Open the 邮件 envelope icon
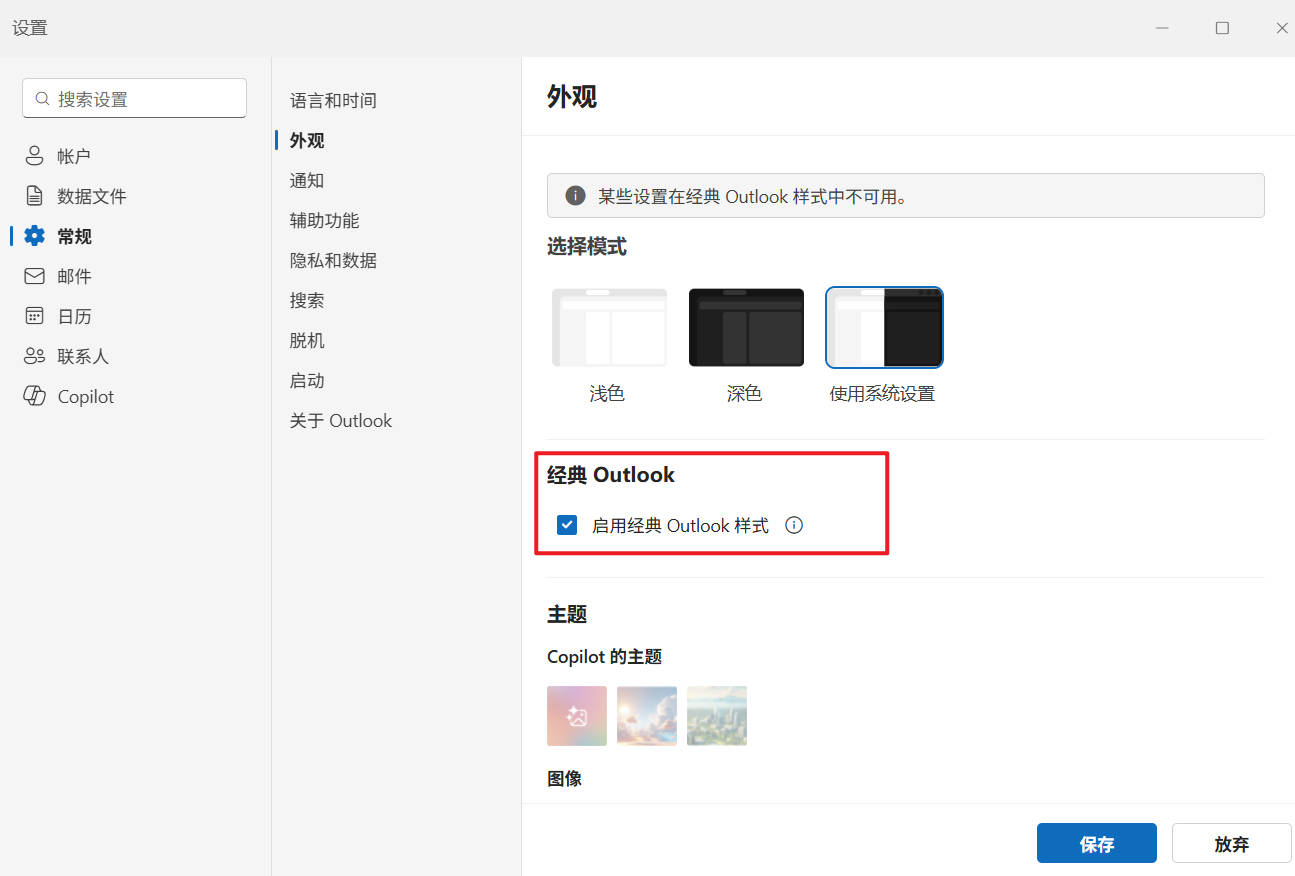Screen dimensions: 1295x876 (x=35, y=276)
